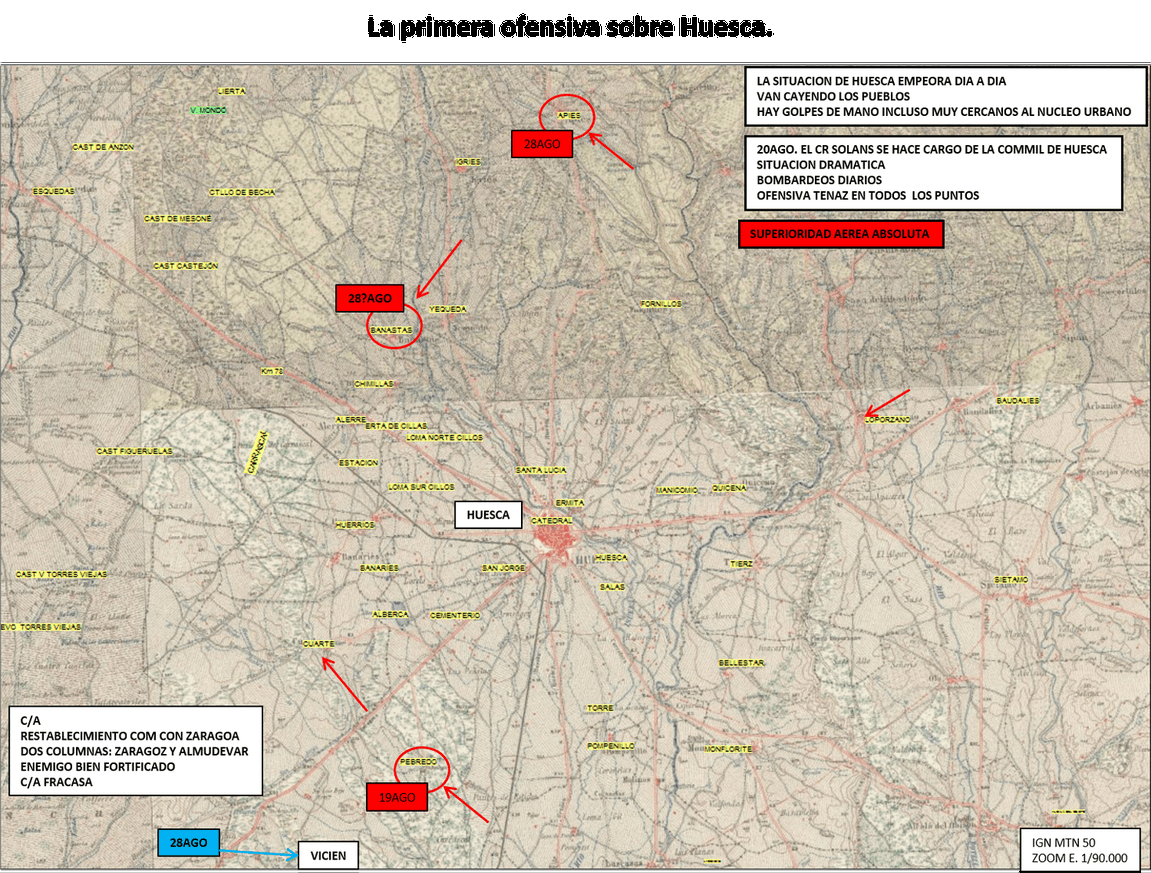The image size is (1151, 873).
Task: Click the CEMENTERIO label
Action: [455, 615]
